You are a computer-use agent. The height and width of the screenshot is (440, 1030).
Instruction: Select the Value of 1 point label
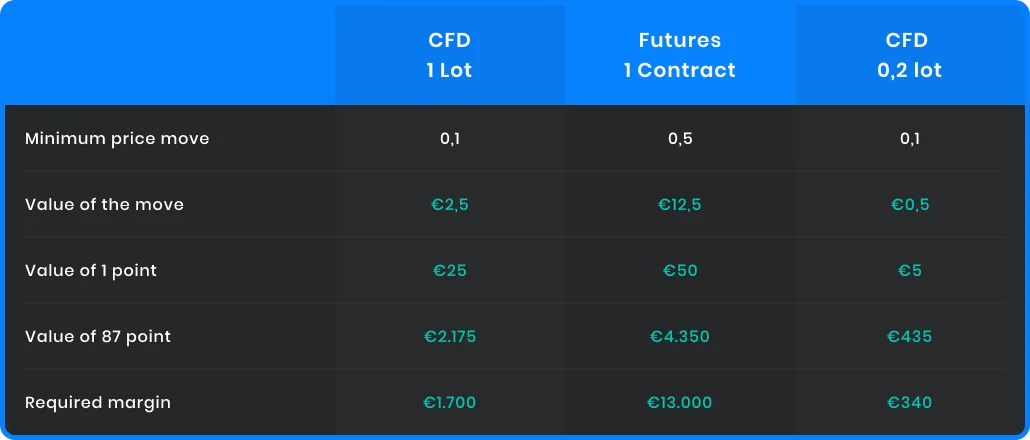(91, 271)
